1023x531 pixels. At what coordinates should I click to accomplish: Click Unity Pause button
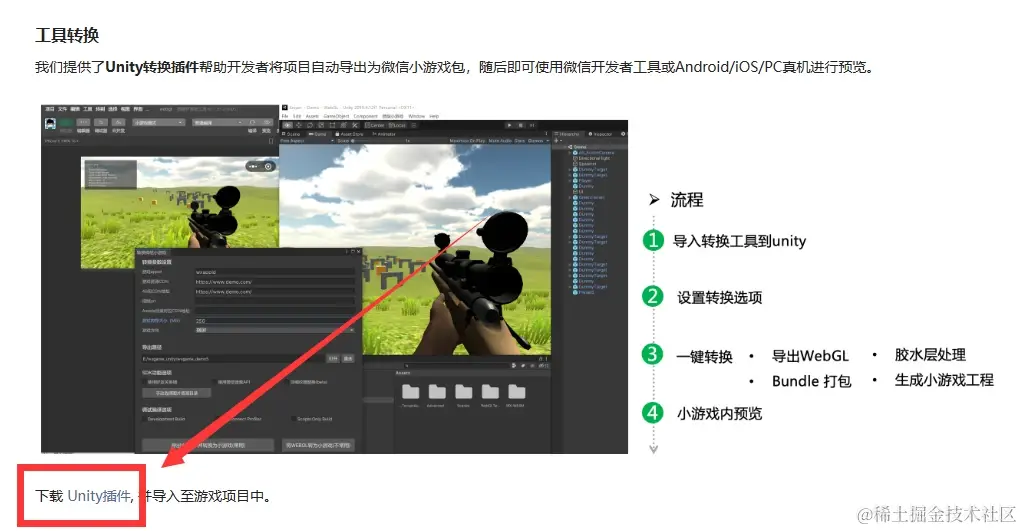tap(521, 125)
